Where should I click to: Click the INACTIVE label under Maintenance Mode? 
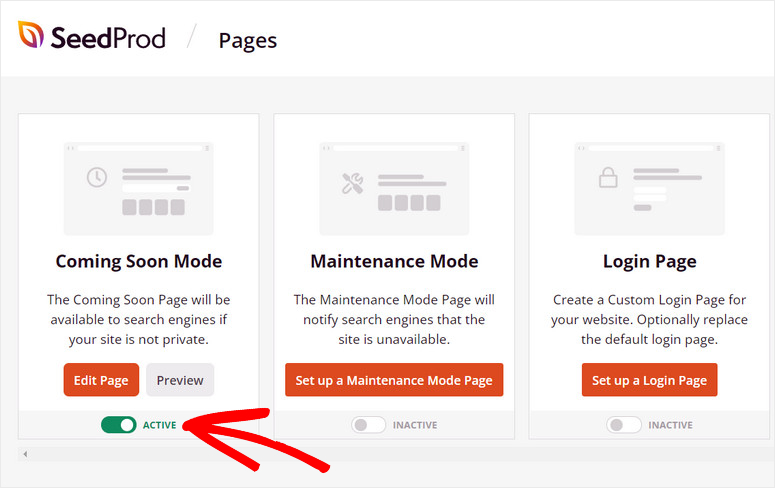[x=415, y=425]
